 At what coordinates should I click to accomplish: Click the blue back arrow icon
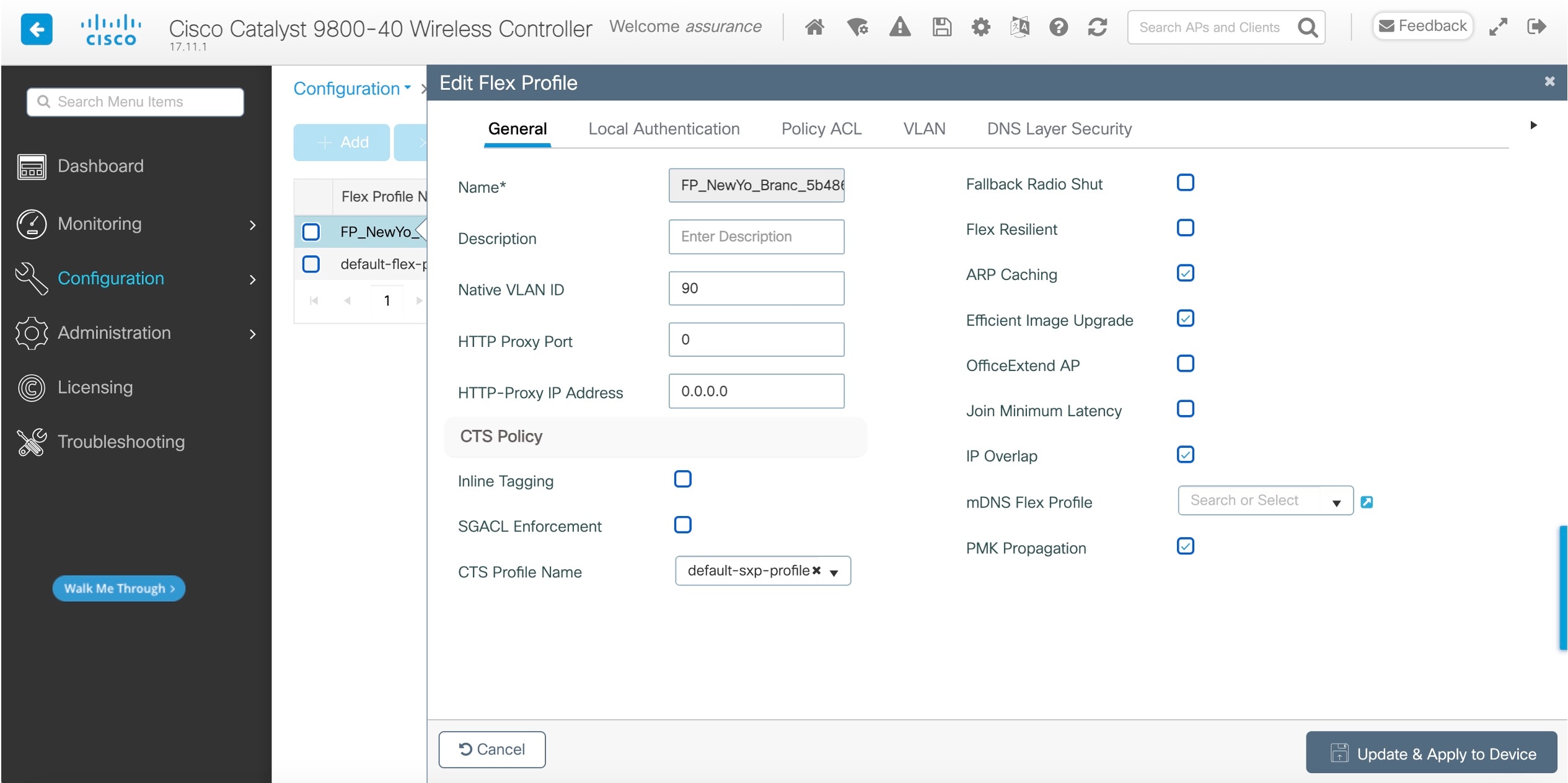tap(37, 29)
